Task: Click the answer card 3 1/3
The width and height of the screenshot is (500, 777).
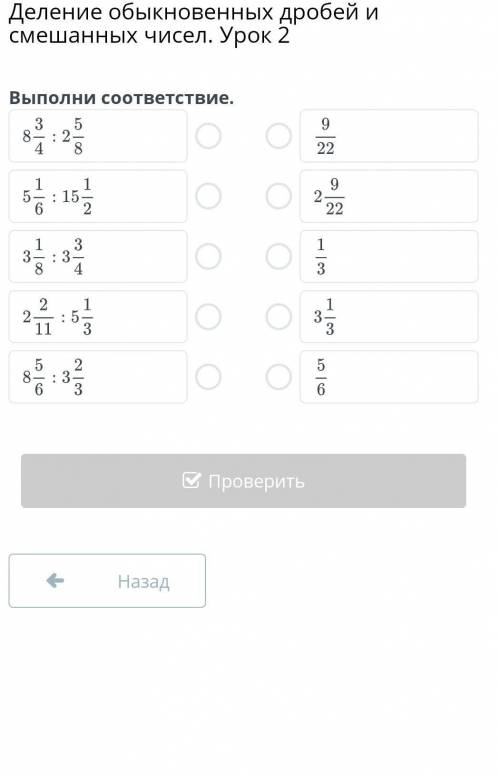Action: pyautogui.click(x=389, y=317)
